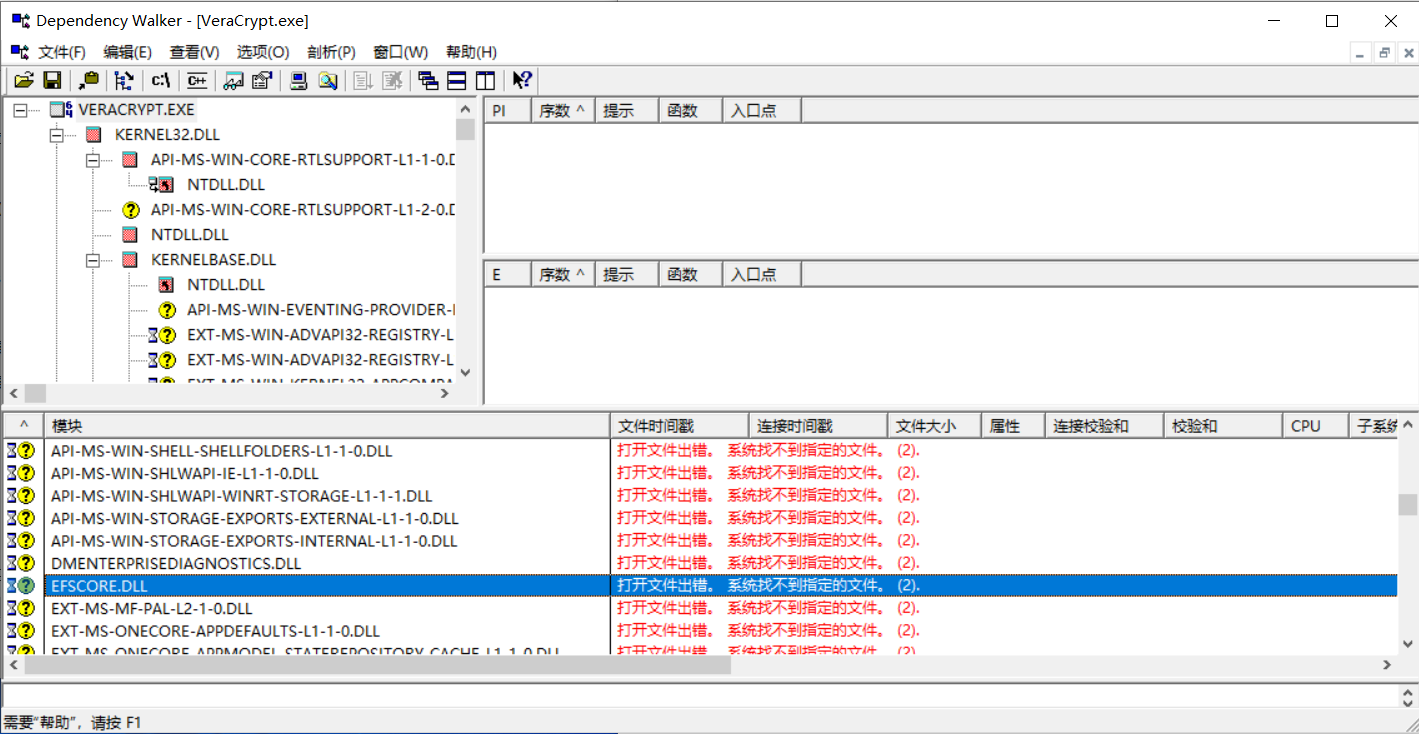Click the Copy toolbar icon

point(89,81)
